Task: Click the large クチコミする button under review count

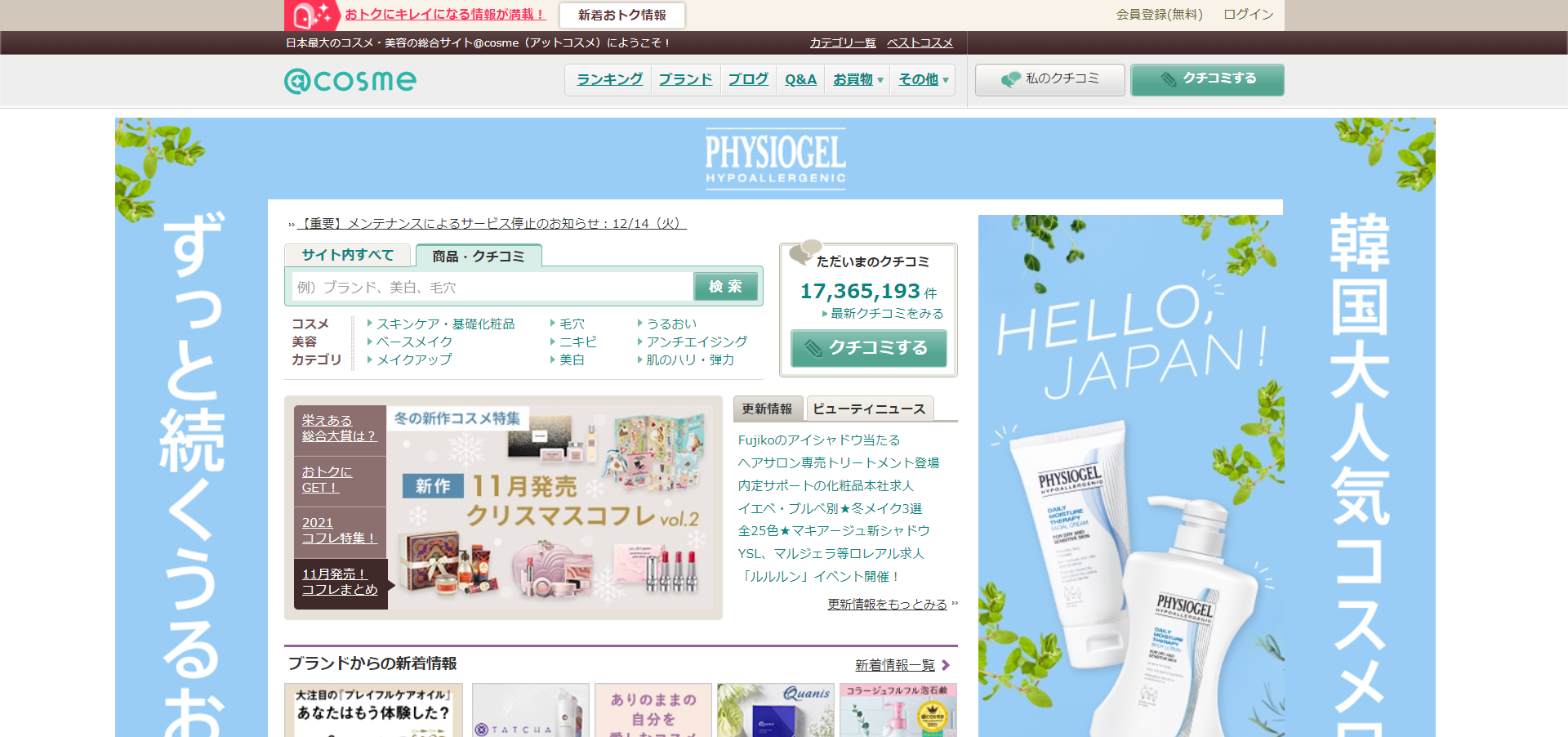Action: [x=869, y=348]
